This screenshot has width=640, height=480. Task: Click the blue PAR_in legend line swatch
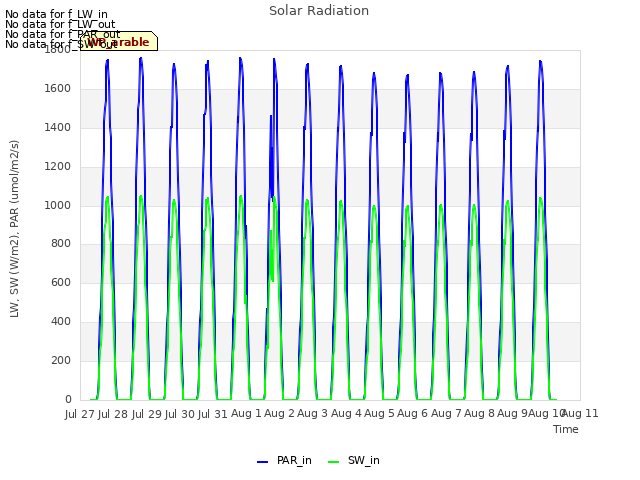(x=262, y=462)
